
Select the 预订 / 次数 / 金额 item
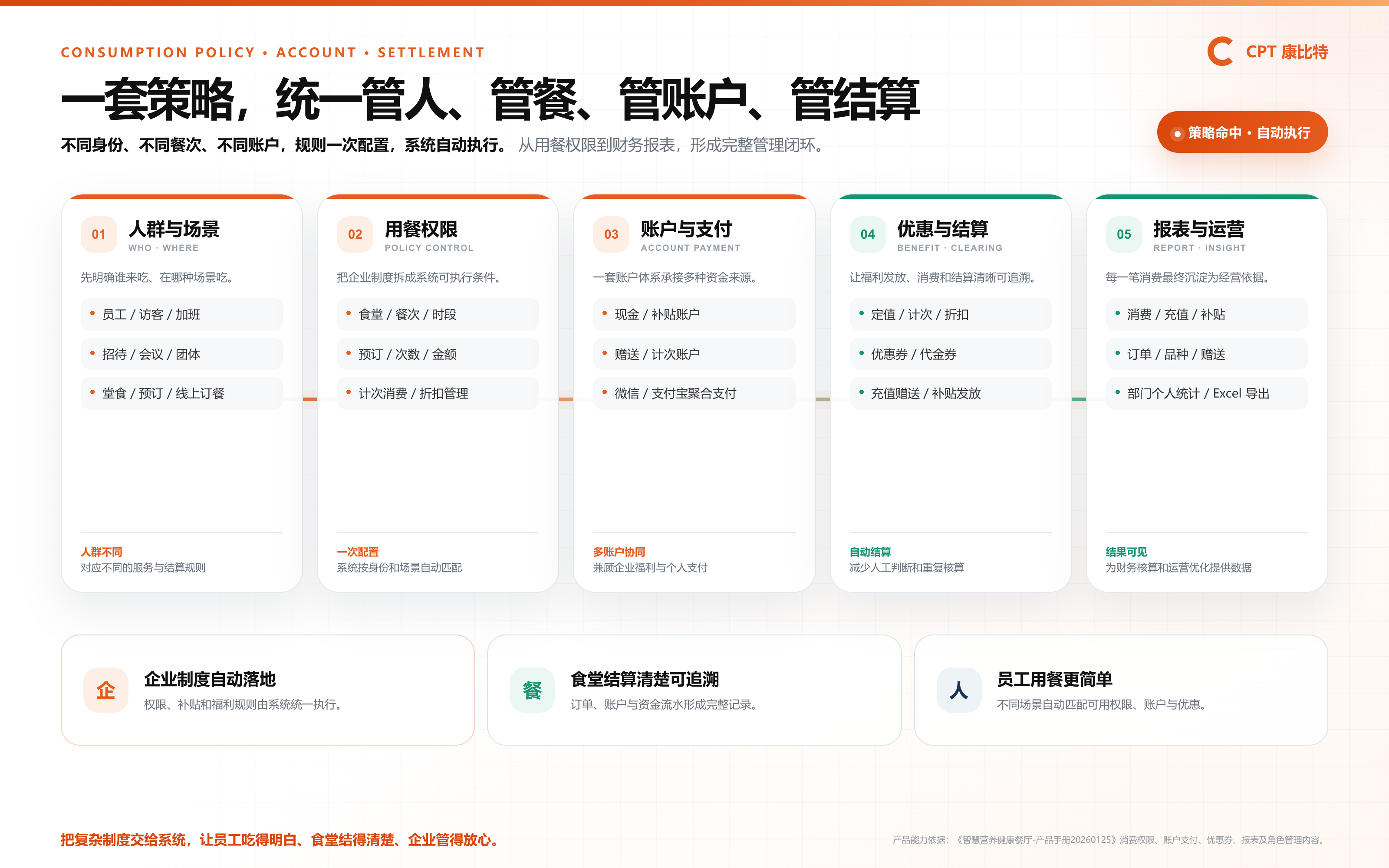[438, 354]
